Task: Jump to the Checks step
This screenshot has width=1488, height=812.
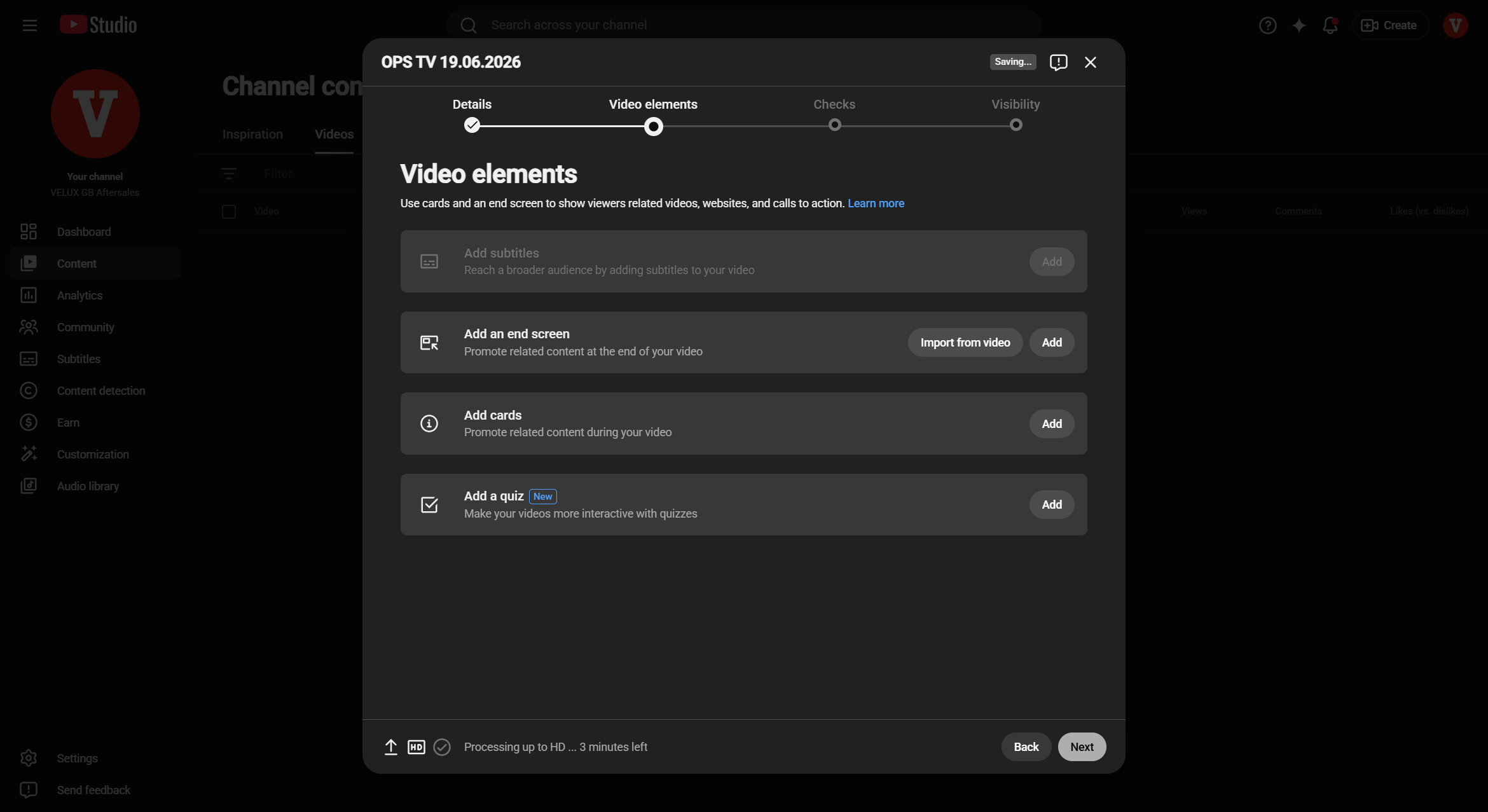Action: pyautogui.click(x=834, y=114)
